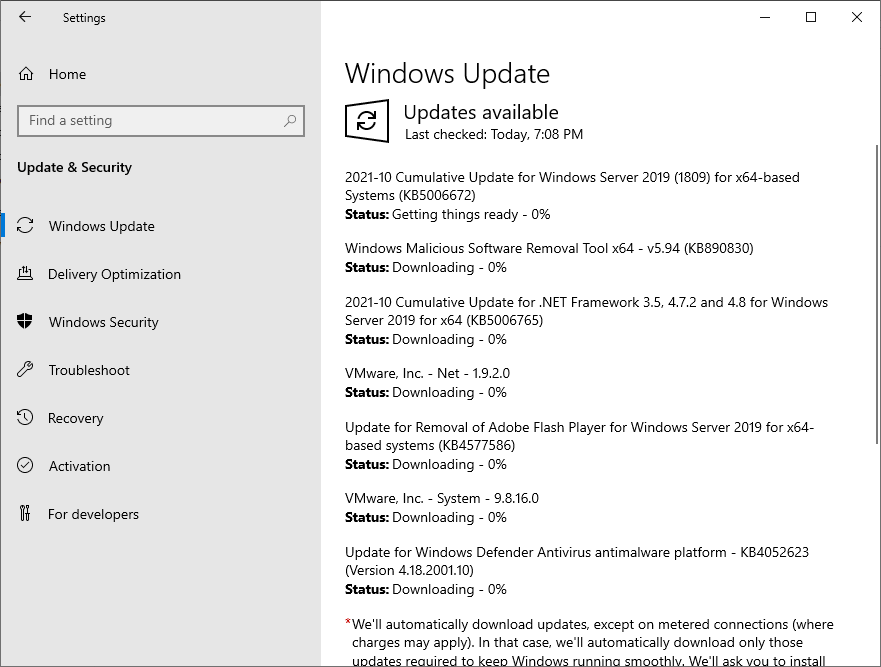This screenshot has width=881, height=667.
Task: Minimize the Settings window
Action: point(765,17)
